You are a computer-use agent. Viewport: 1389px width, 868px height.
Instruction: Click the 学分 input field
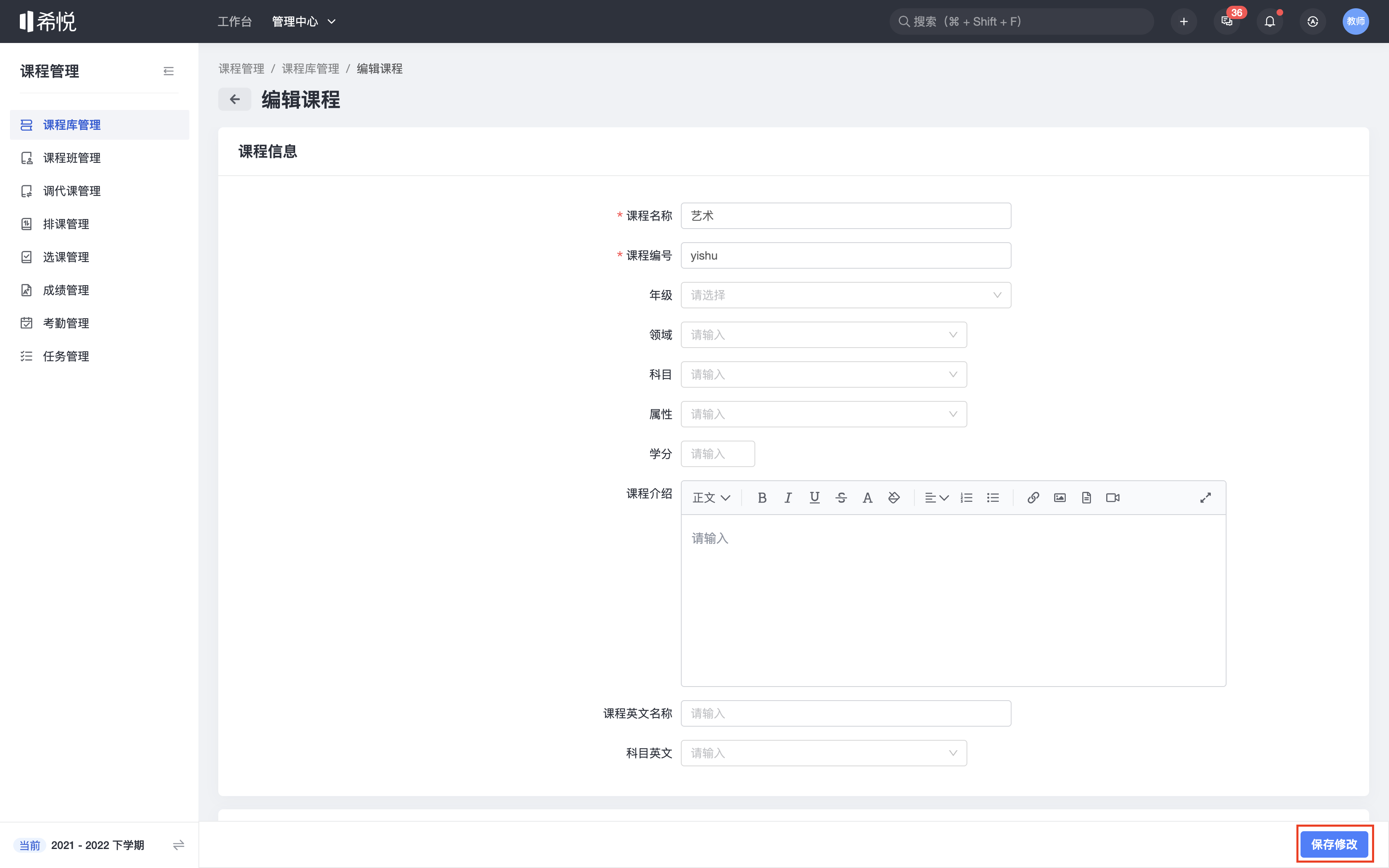718,453
